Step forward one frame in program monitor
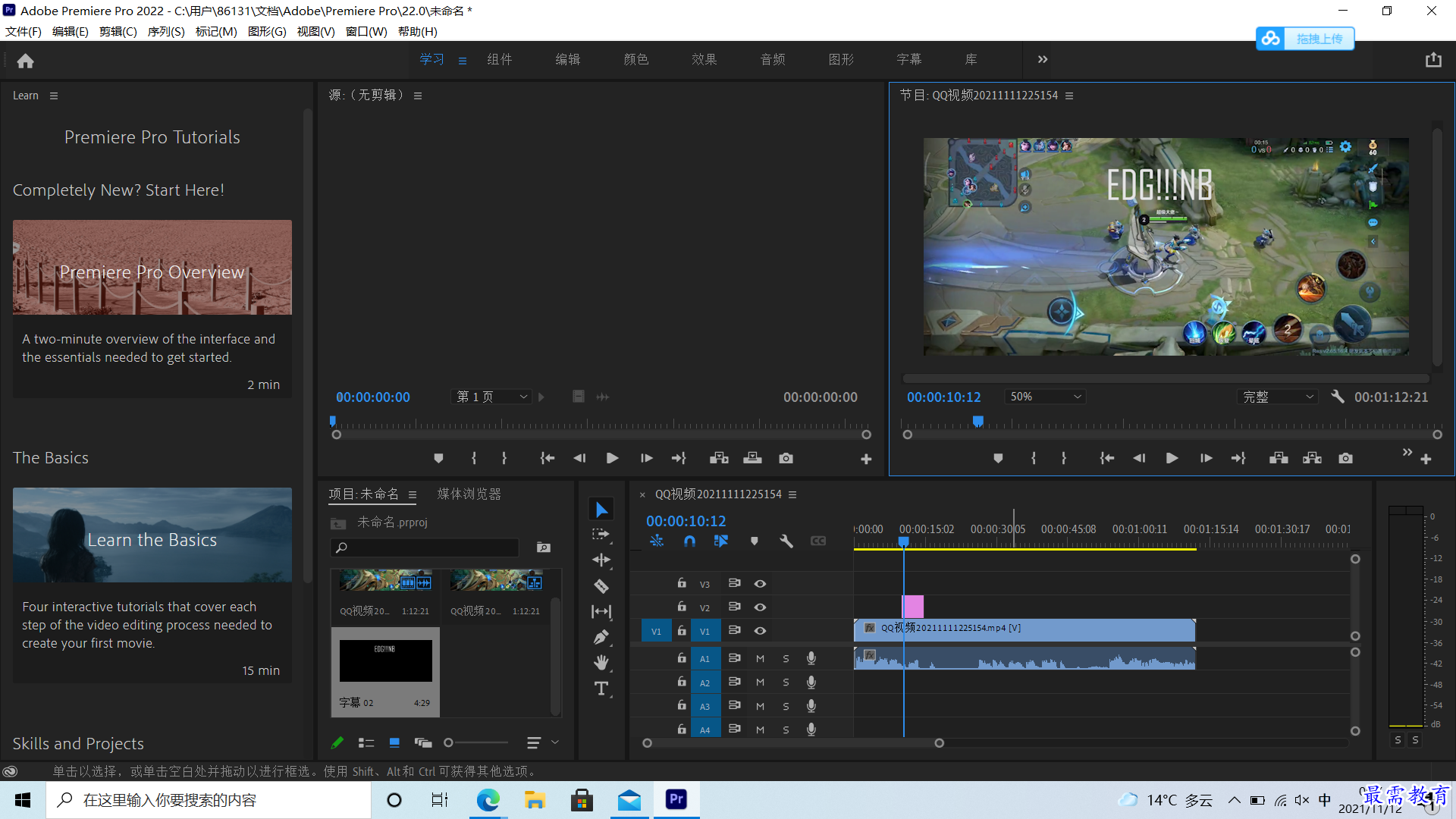 point(1206,458)
